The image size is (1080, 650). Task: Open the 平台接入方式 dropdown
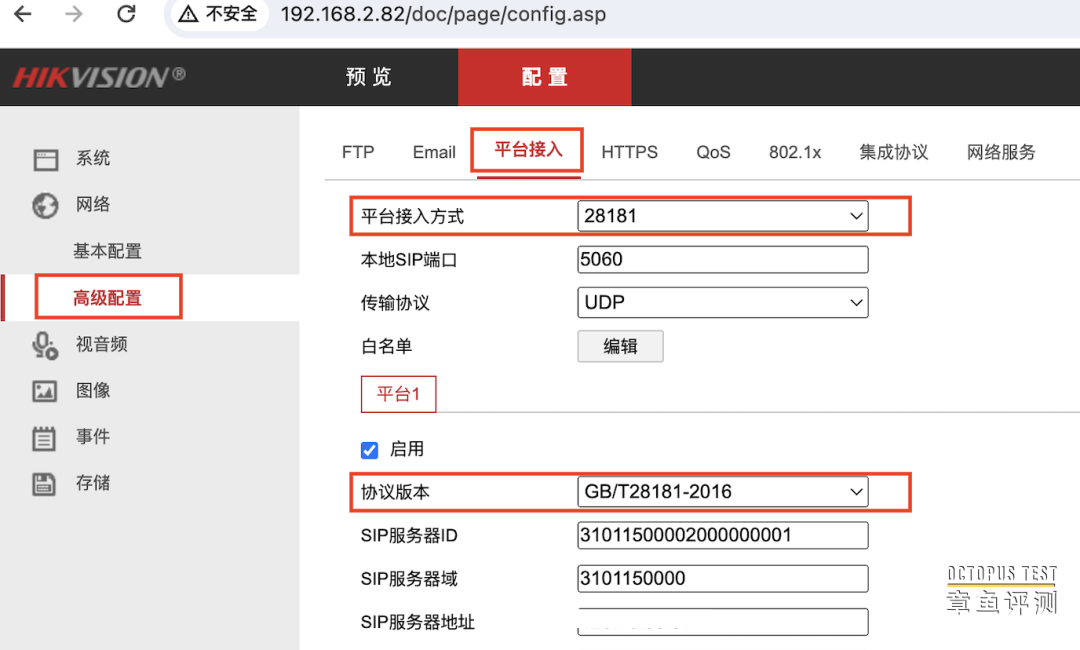pyautogui.click(x=722, y=215)
